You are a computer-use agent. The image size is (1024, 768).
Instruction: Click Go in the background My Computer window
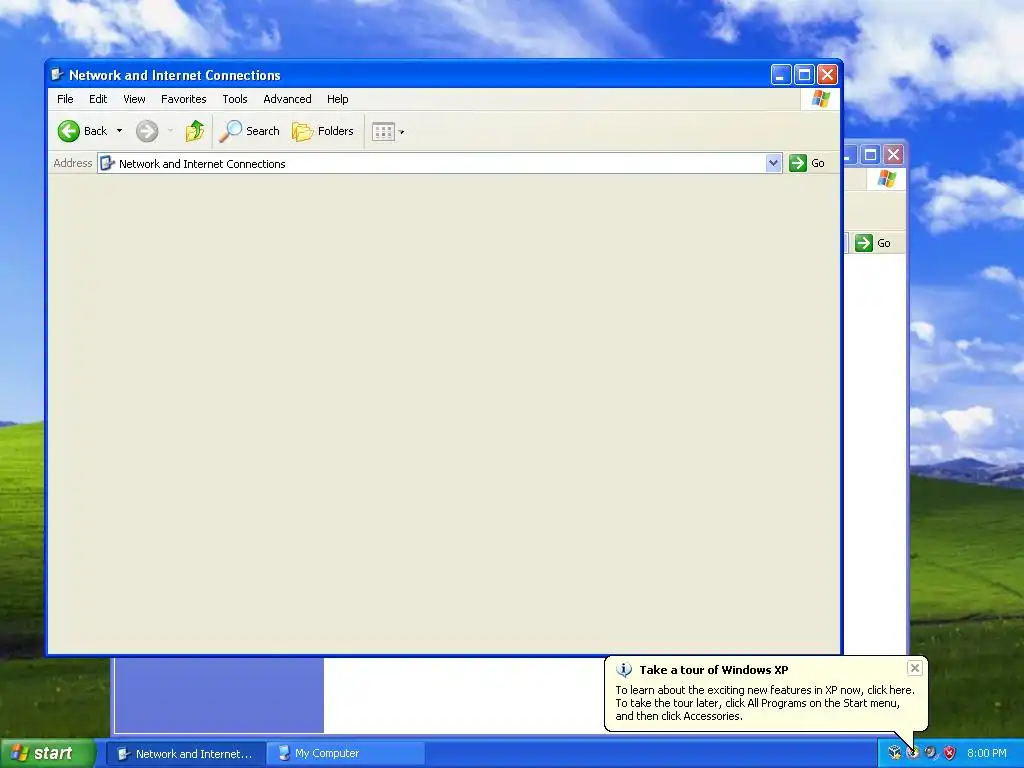coord(873,243)
